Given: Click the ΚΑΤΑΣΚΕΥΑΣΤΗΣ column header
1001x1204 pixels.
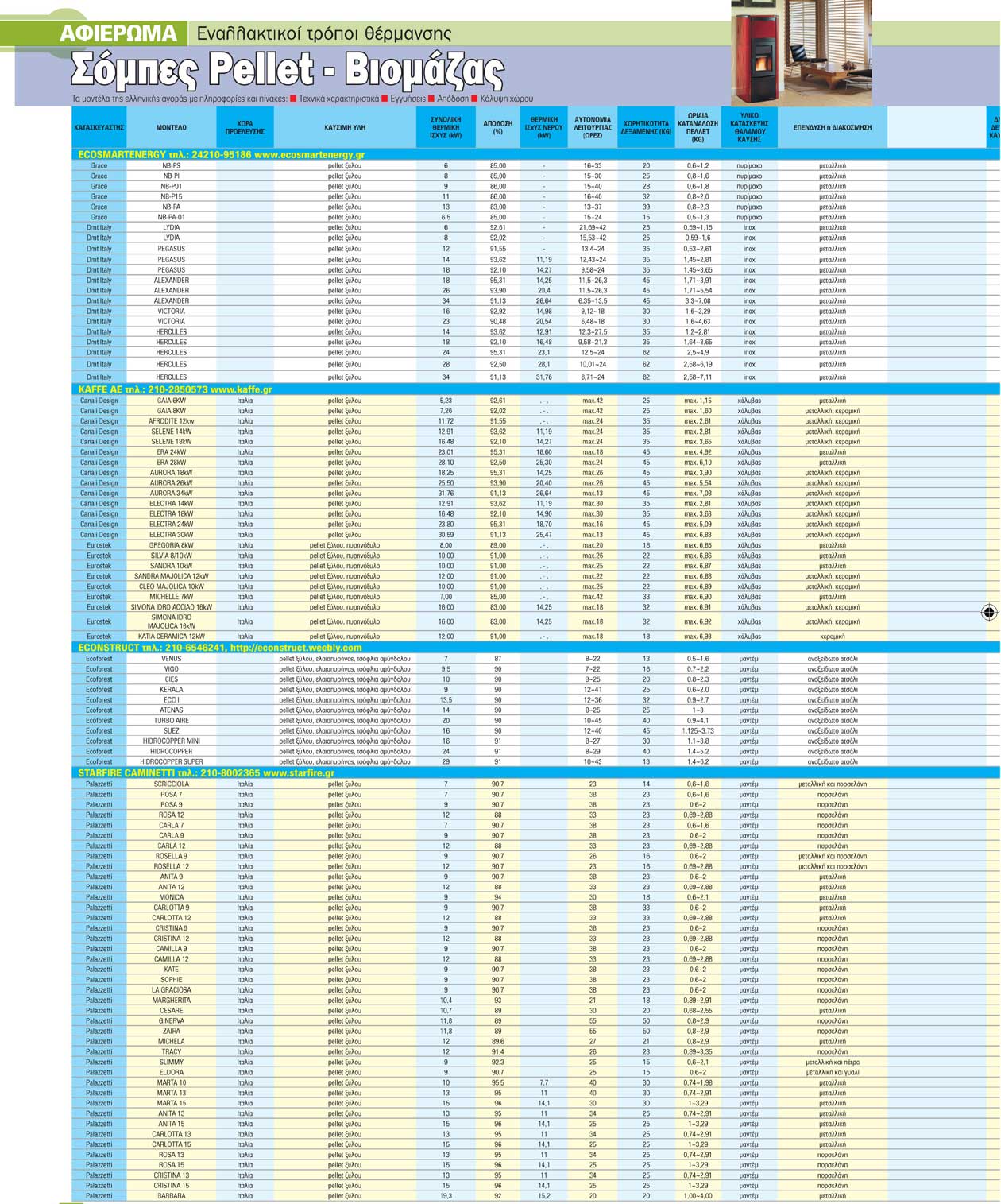Looking at the screenshot, I should click(x=99, y=127).
